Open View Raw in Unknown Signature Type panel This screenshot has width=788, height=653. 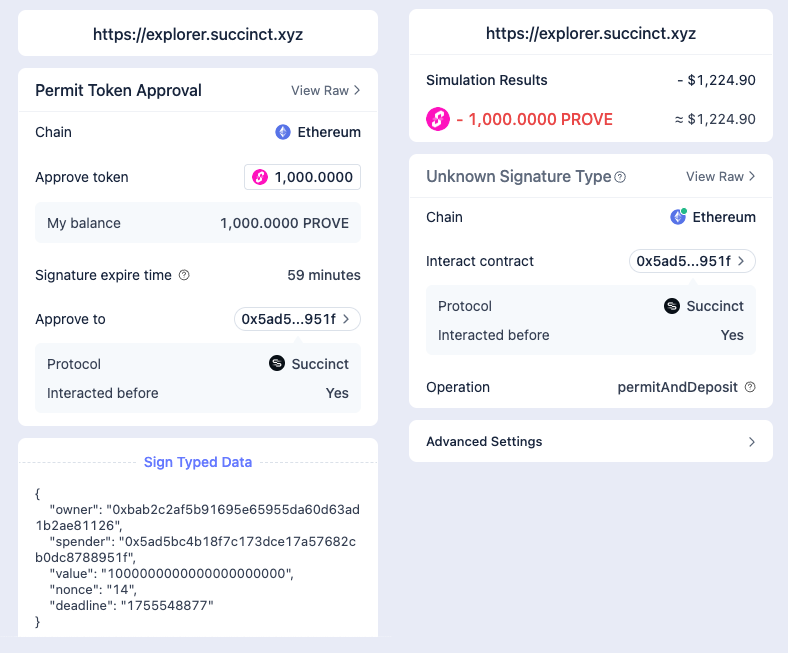click(x=721, y=176)
